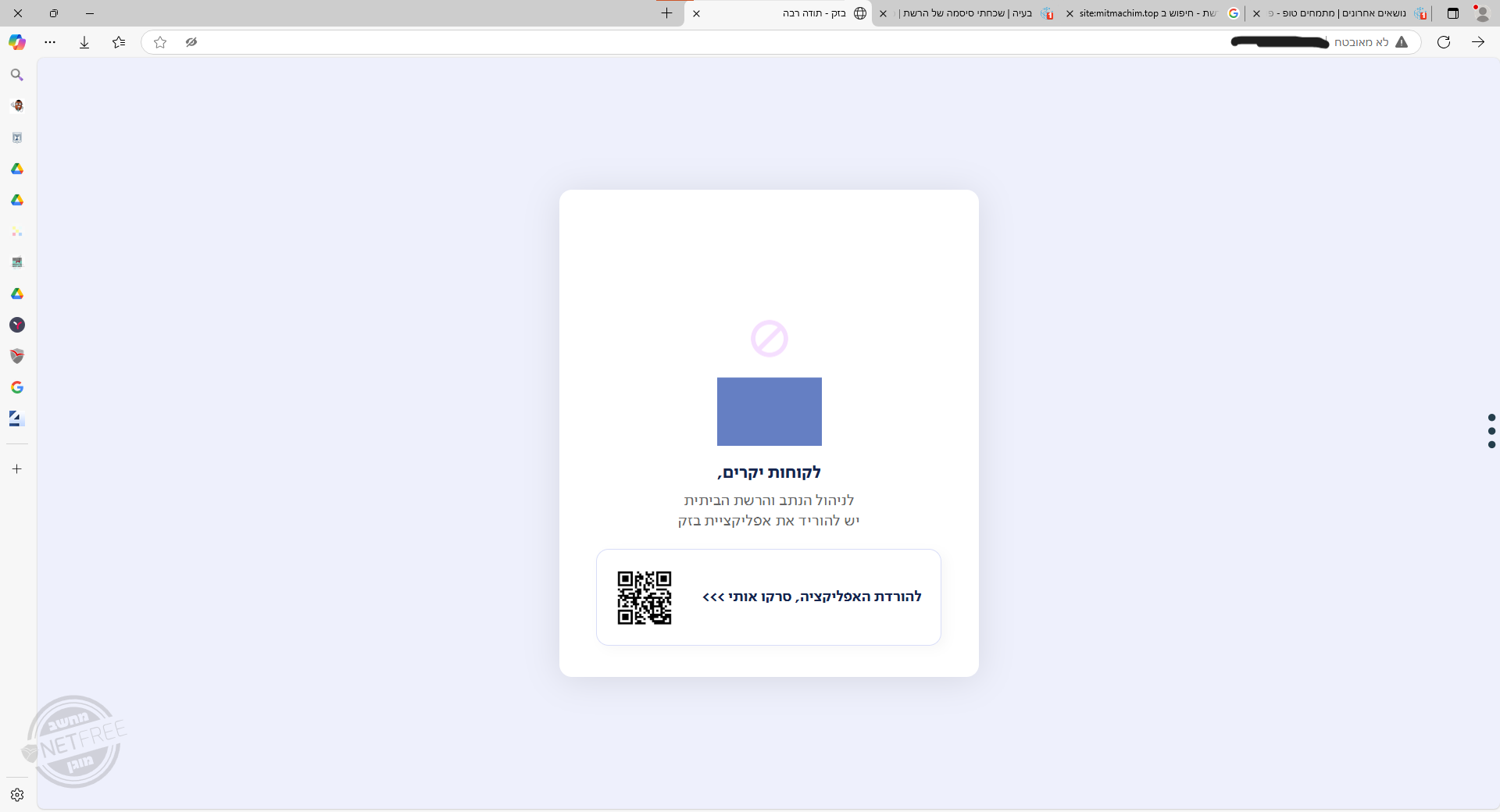The image size is (1500, 812).
Task: Click the middle dot of the page's three side dots
Action: coord(1492,431)
